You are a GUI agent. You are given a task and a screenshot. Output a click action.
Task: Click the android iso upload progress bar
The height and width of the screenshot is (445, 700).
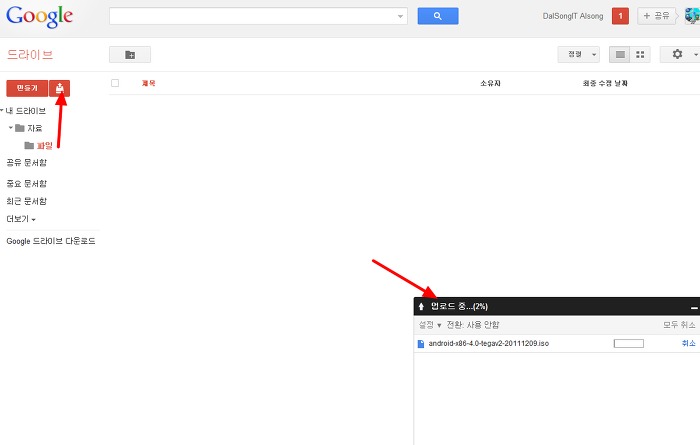pyautogui.click(x=628, y=343)
